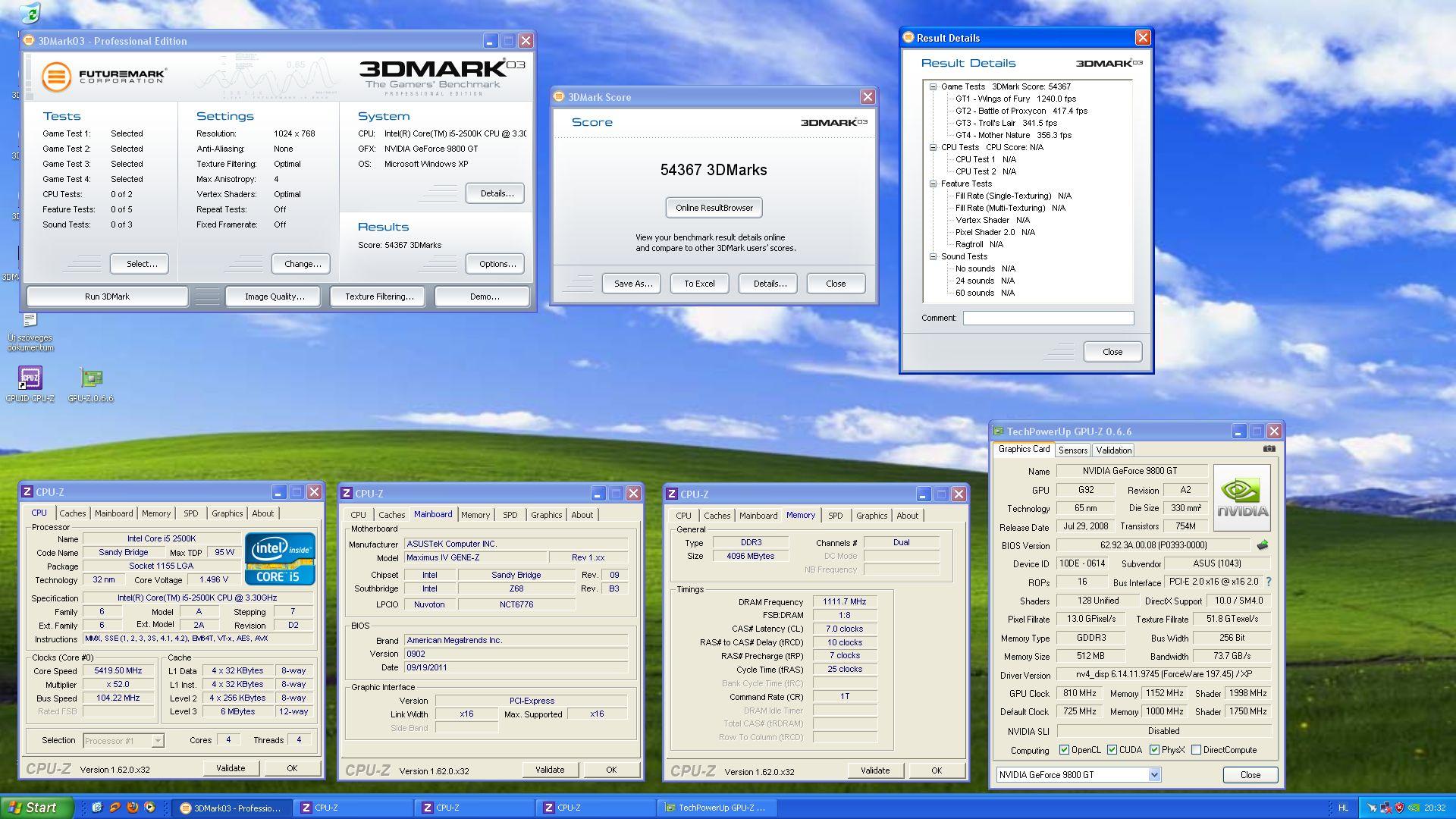Click the Recycle Bin icon at top-left corner
The width and height of the screenshot is (1456, 819).
pyautogui.click(x=30, y=11)
